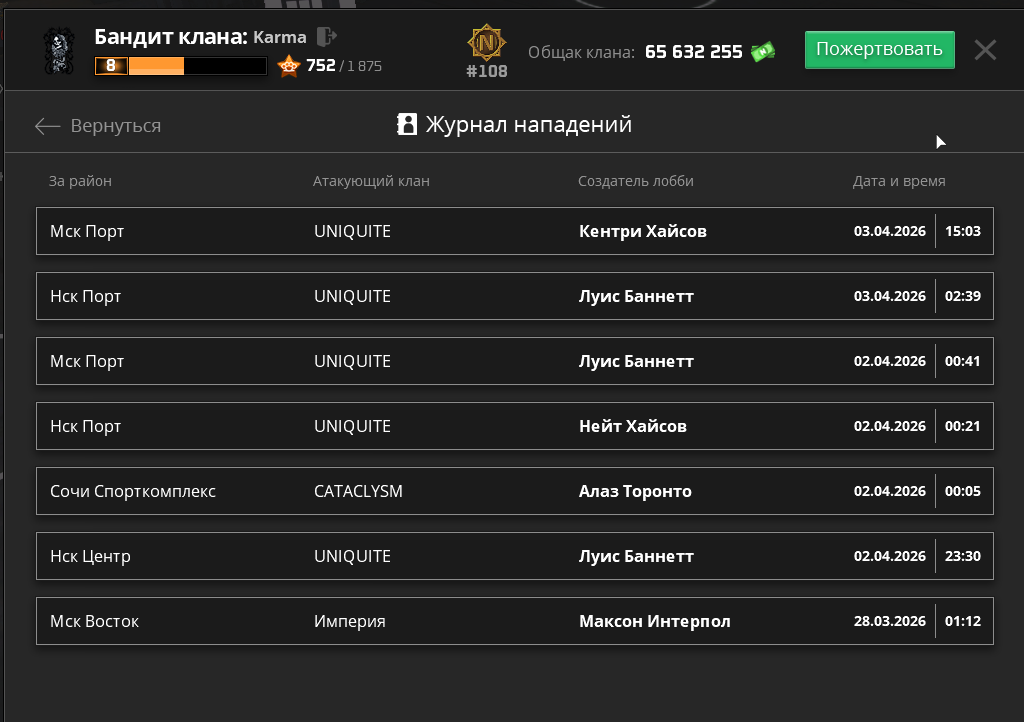Click lobby creator Нейт Хайсов
The width and height of the screenshot is (1024, 722).
(x=632, y=426)
